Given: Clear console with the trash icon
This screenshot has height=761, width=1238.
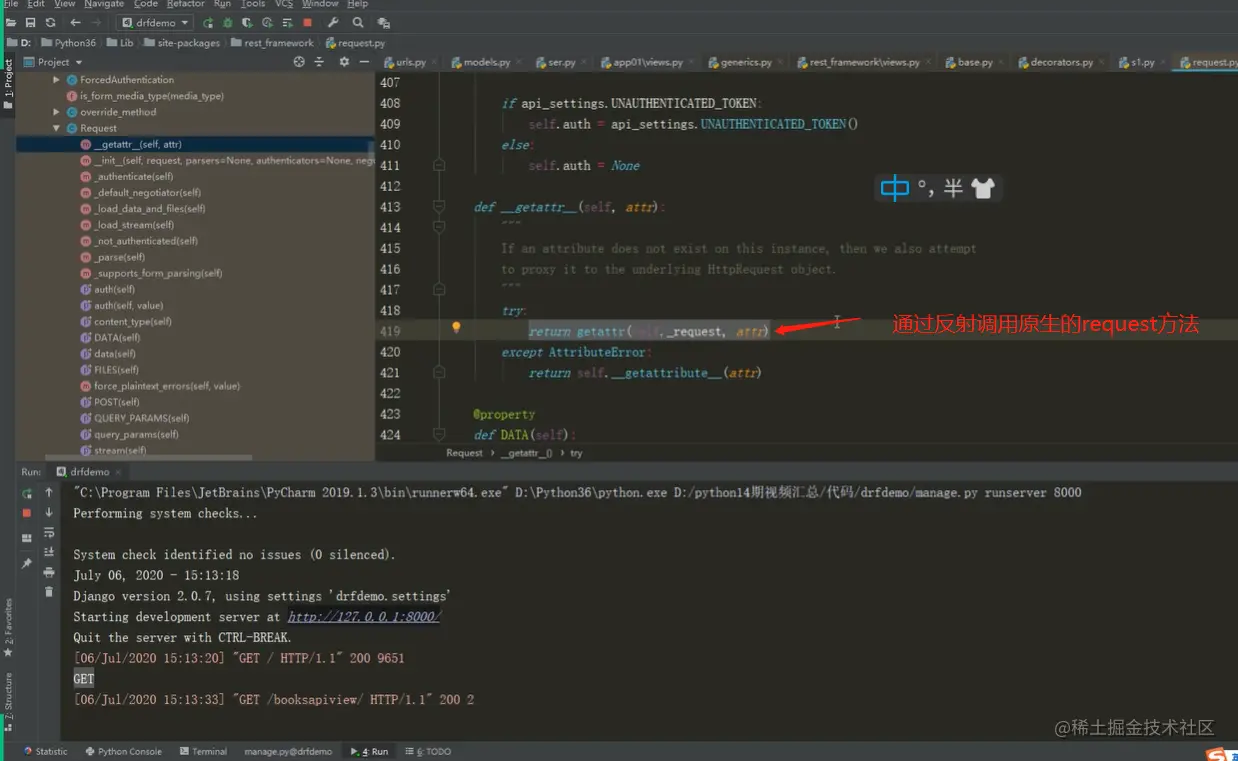Looking at the screenshot, I should click(49, 592).
